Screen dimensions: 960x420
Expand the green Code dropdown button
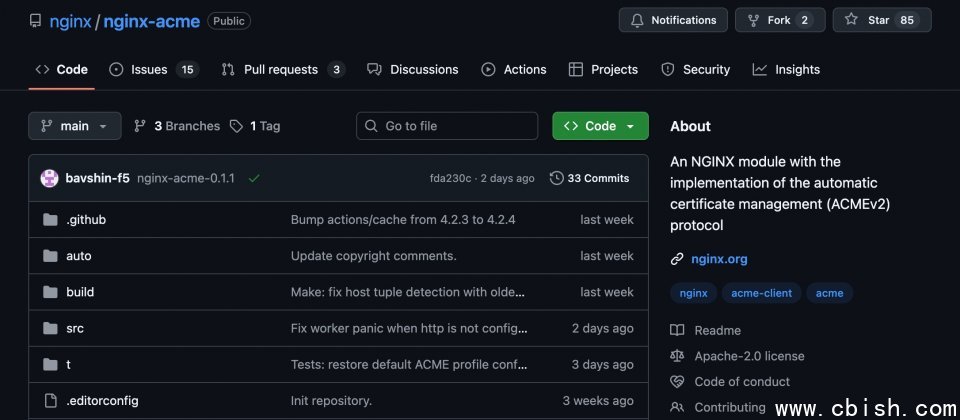coord(600,126)
